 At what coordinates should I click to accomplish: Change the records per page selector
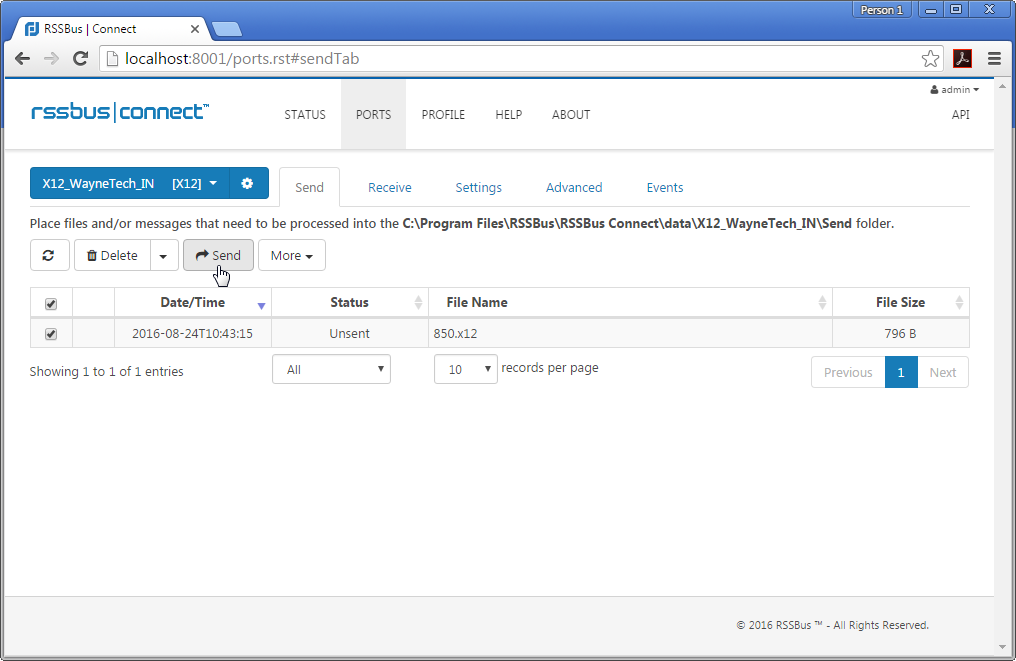[465, 370]
